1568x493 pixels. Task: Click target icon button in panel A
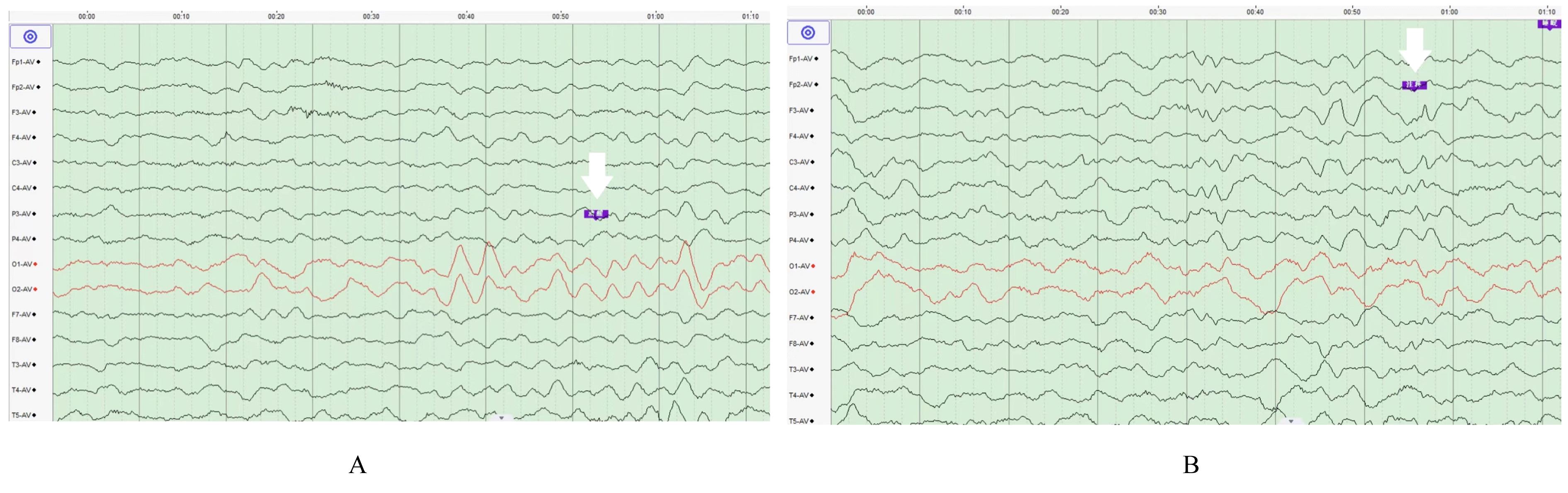(30, 37)
